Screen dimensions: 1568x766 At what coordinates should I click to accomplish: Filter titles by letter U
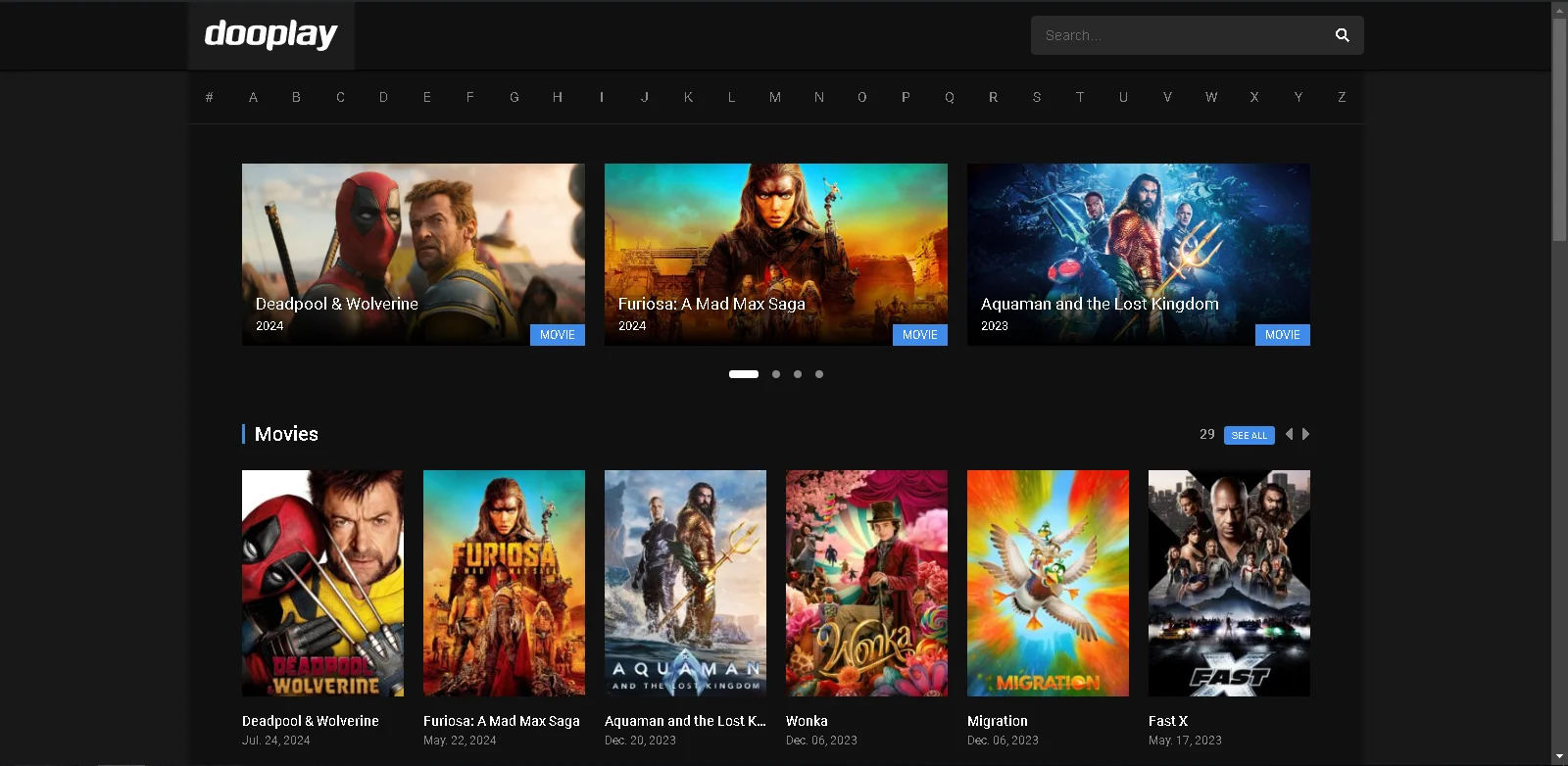(1123, 97)
